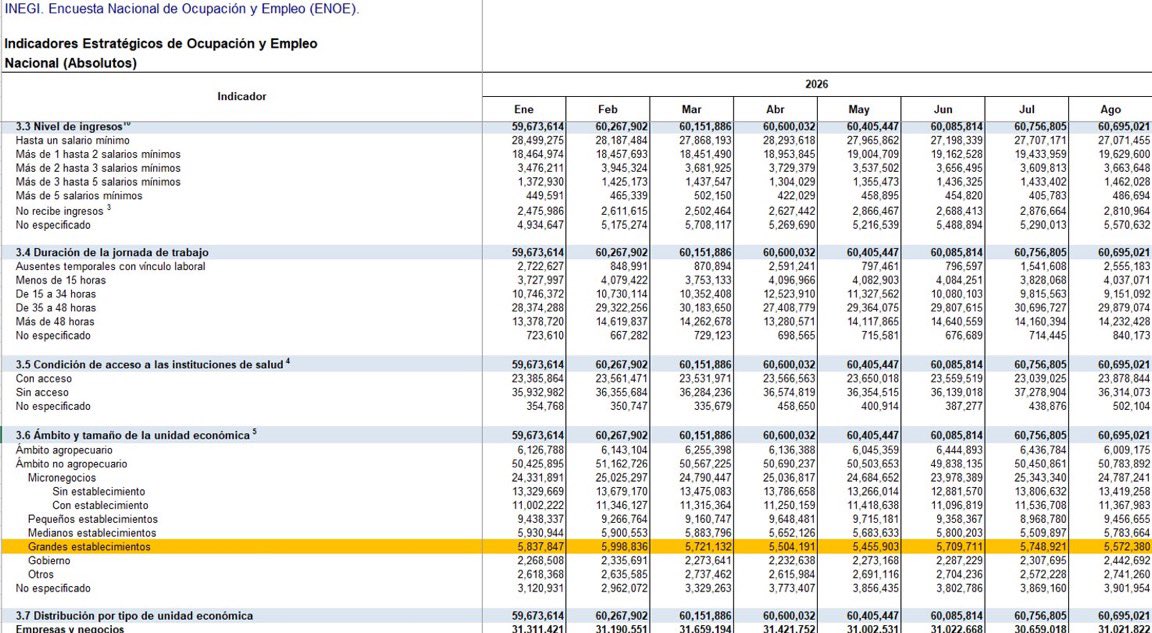
Task: Click 'Otros' row label
Action: tap(40, 574)
